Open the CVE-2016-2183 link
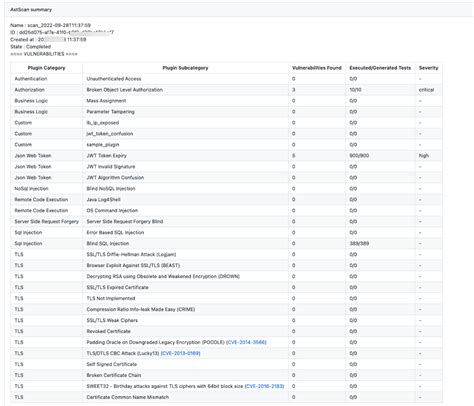The image size is (474, 406). [x=264, y=386]
